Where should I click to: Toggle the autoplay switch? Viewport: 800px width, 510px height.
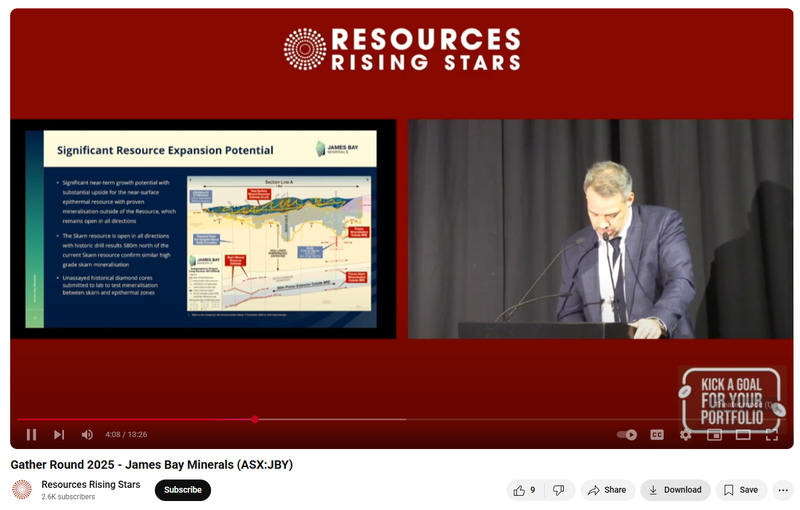pos(627,435)
